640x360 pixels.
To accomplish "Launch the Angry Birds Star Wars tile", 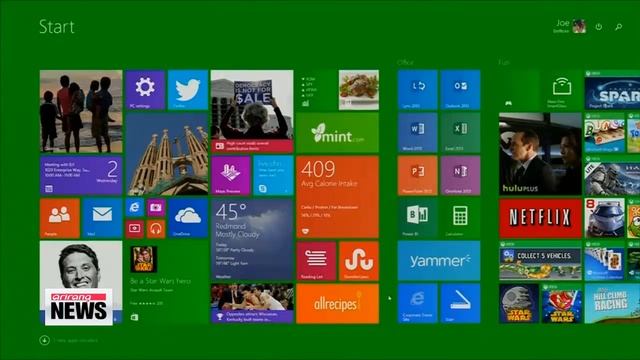I will tap(562, 303).
